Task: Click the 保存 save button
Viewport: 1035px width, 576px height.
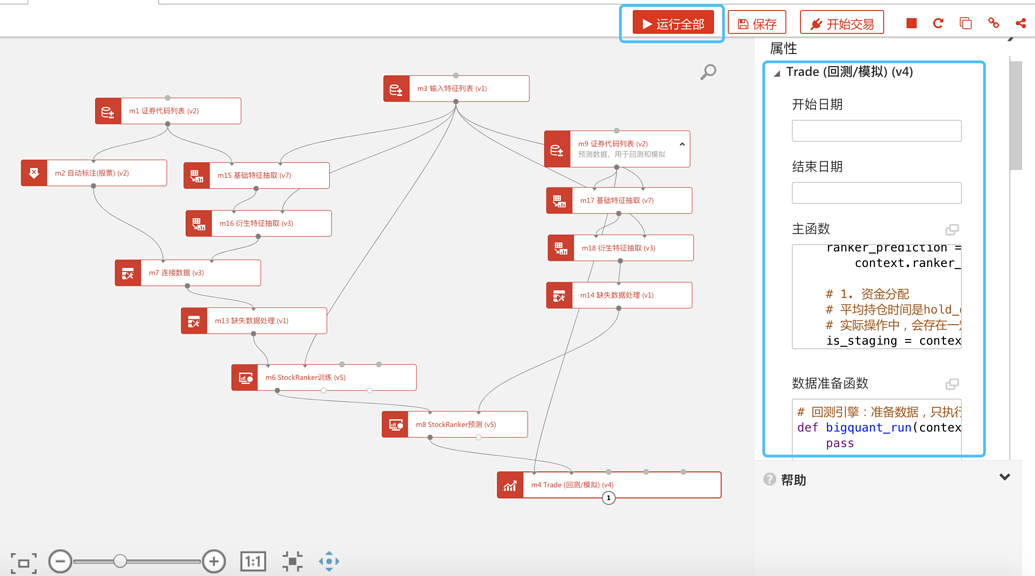Action: (x=757, y=23)
